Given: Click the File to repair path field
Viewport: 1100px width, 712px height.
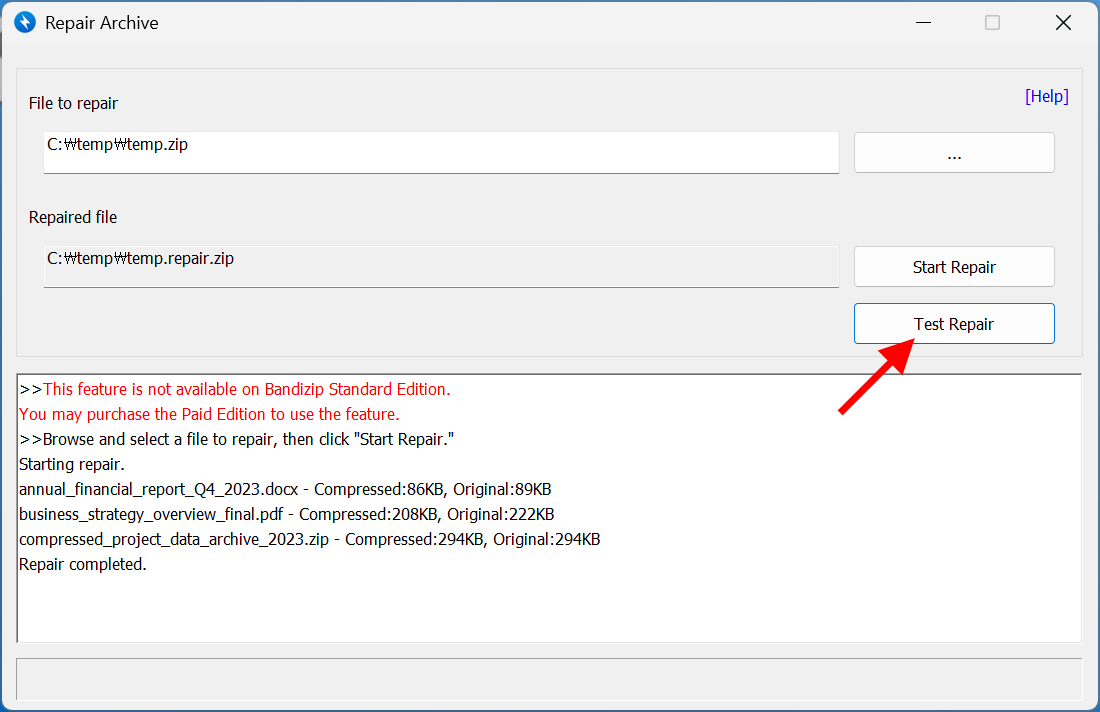Looking at the screenshot, I should [x=440, y=152].
